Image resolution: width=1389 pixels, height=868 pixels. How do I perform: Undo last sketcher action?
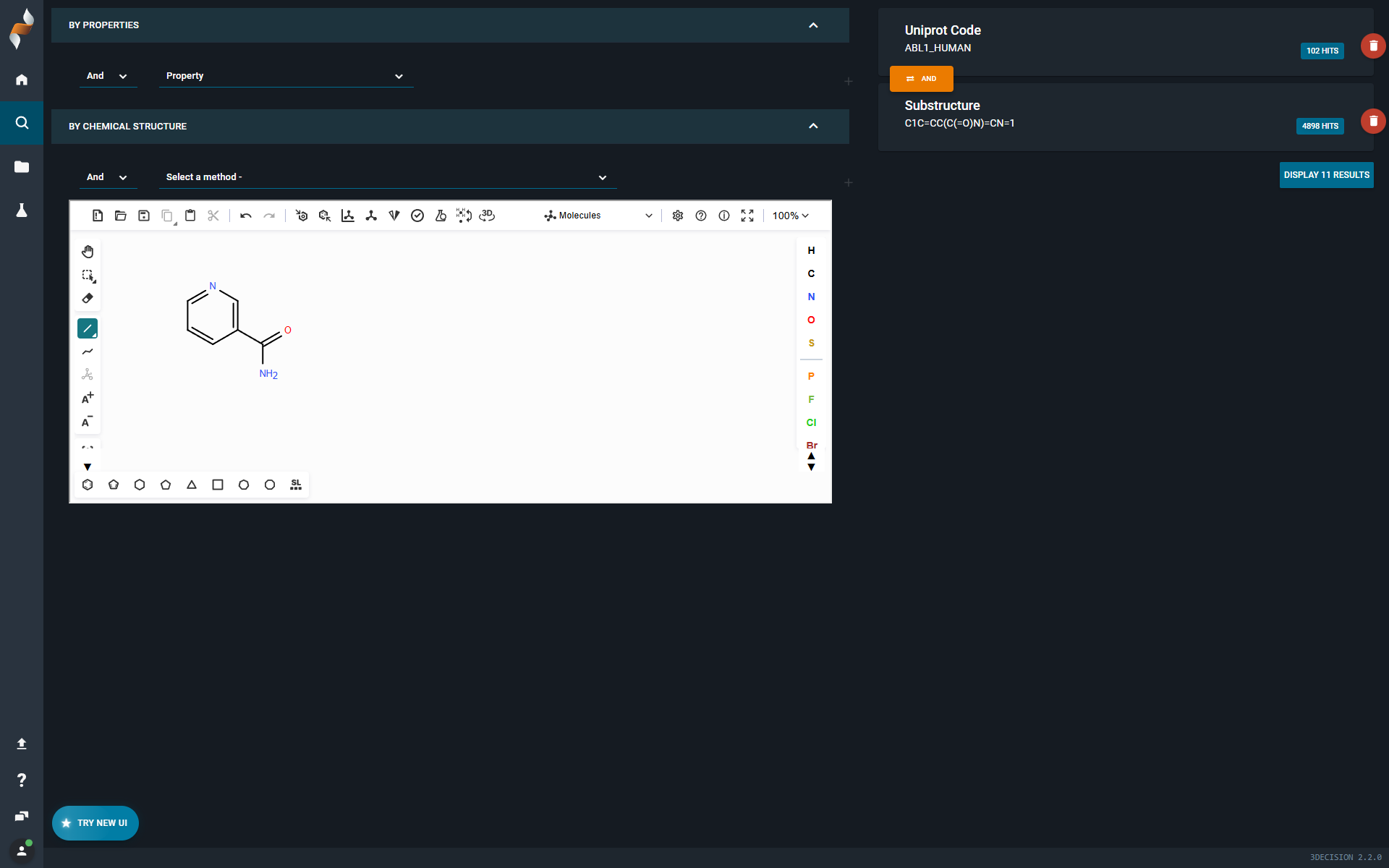[246, 216]
